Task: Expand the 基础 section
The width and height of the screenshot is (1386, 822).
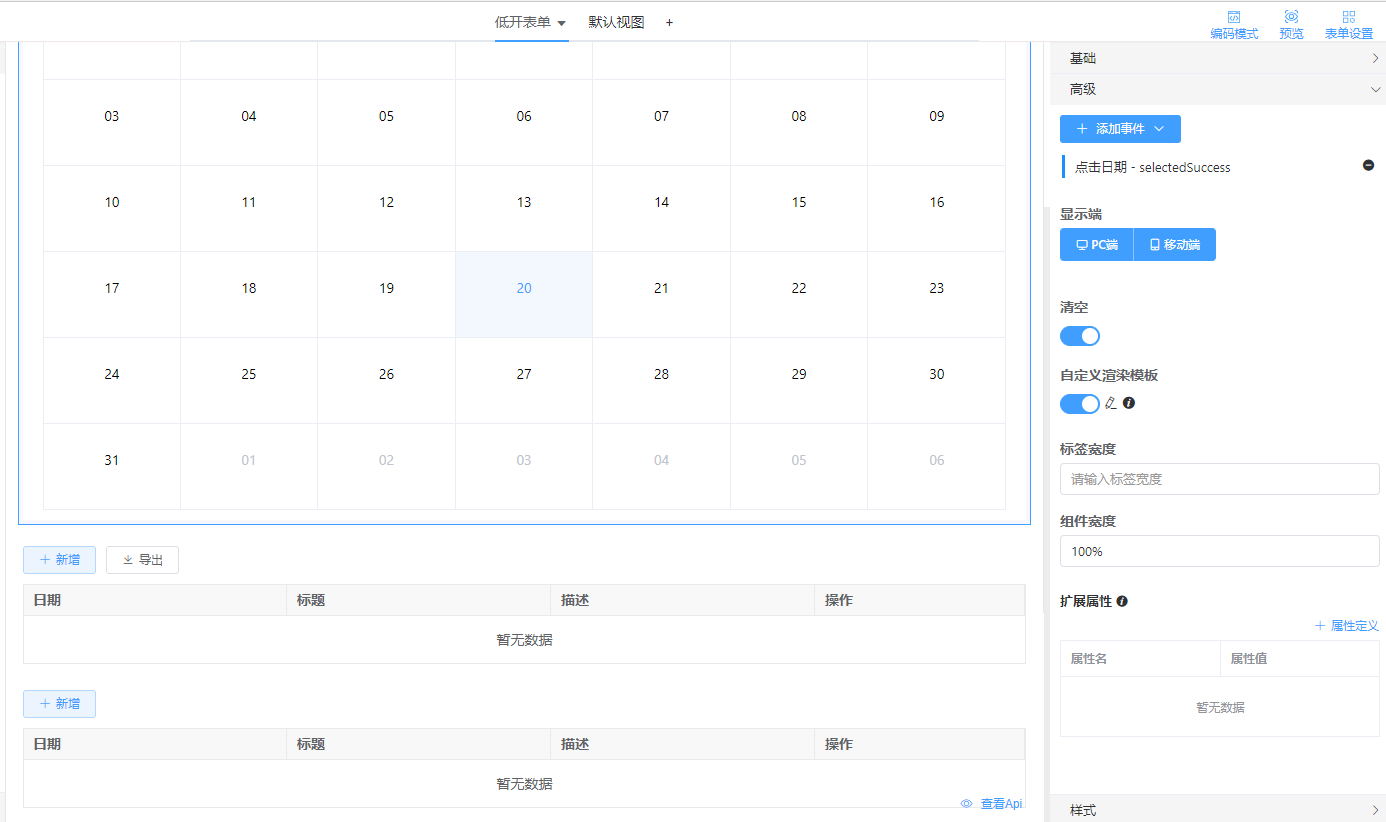Action: 1218,58
